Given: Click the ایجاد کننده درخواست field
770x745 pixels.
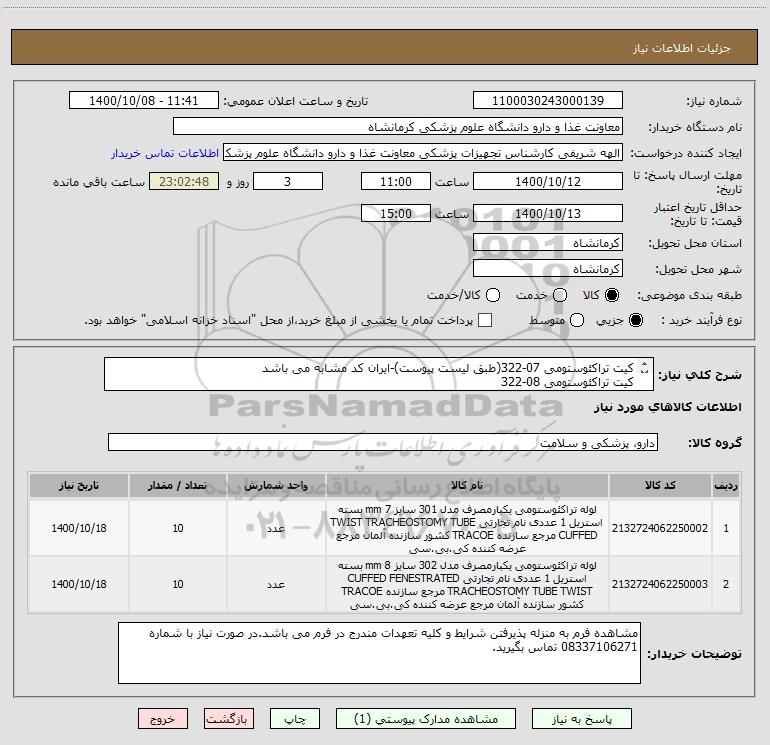Looking at the screenshot, I should tap(423, 153).
